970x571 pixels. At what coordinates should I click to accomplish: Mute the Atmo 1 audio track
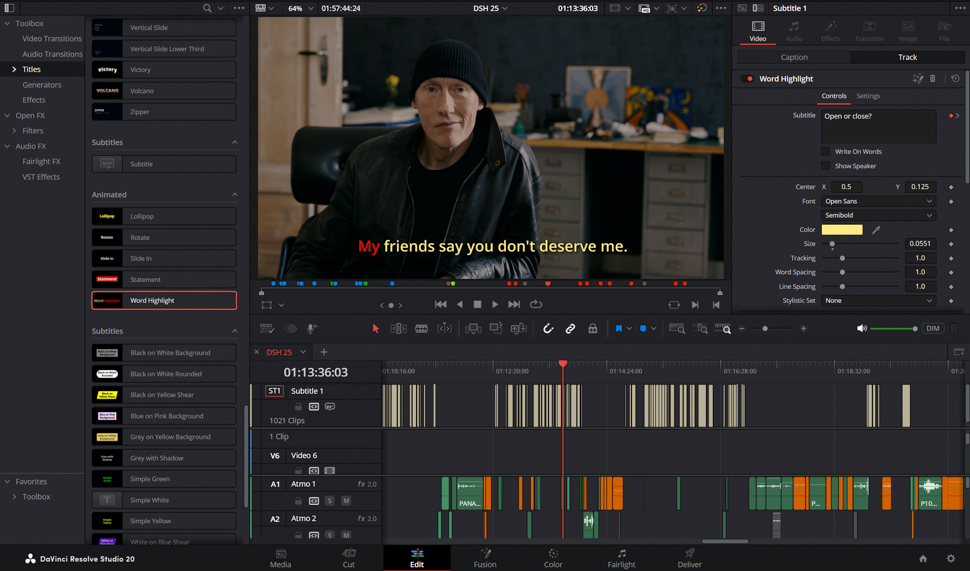pos(346,500)
